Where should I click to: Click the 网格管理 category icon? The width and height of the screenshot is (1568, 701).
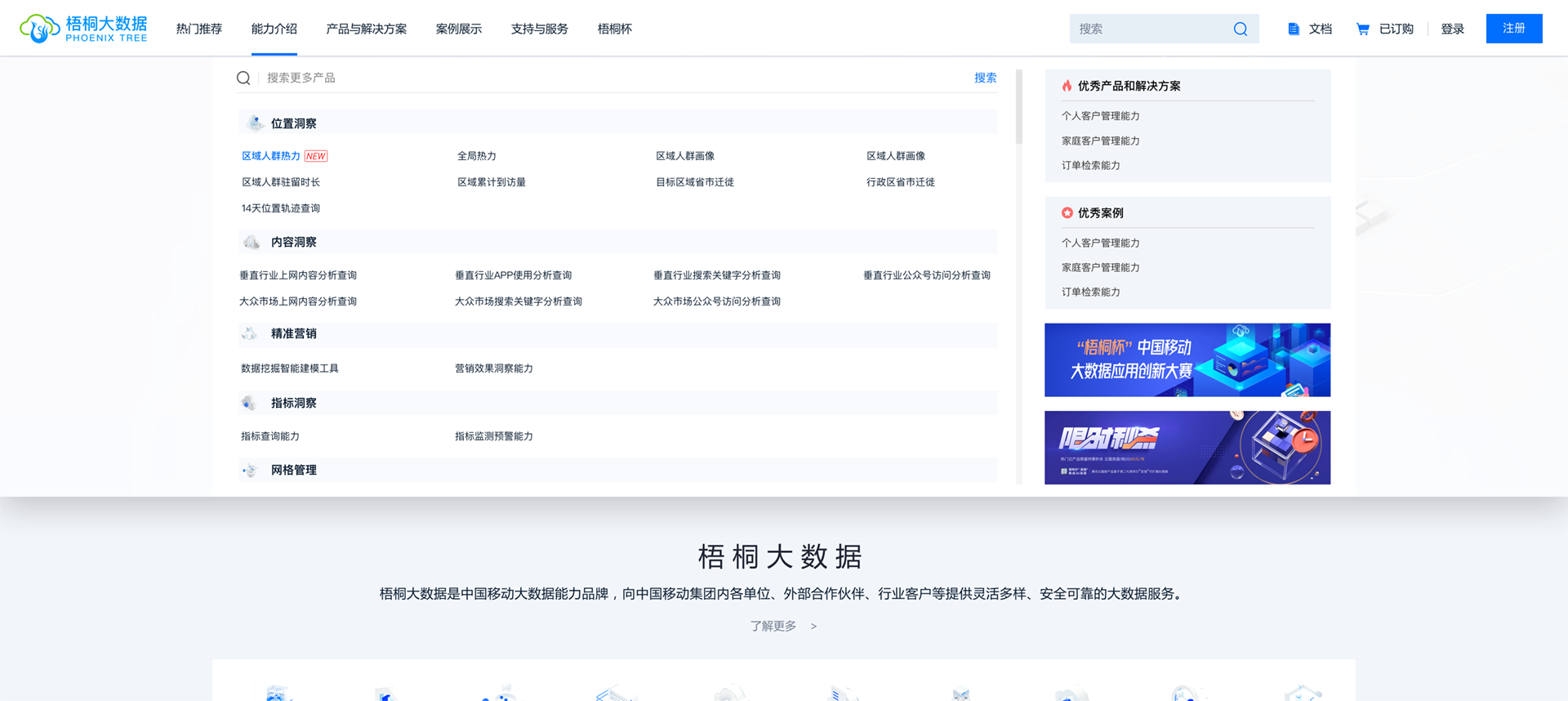(x=250, y=470)
